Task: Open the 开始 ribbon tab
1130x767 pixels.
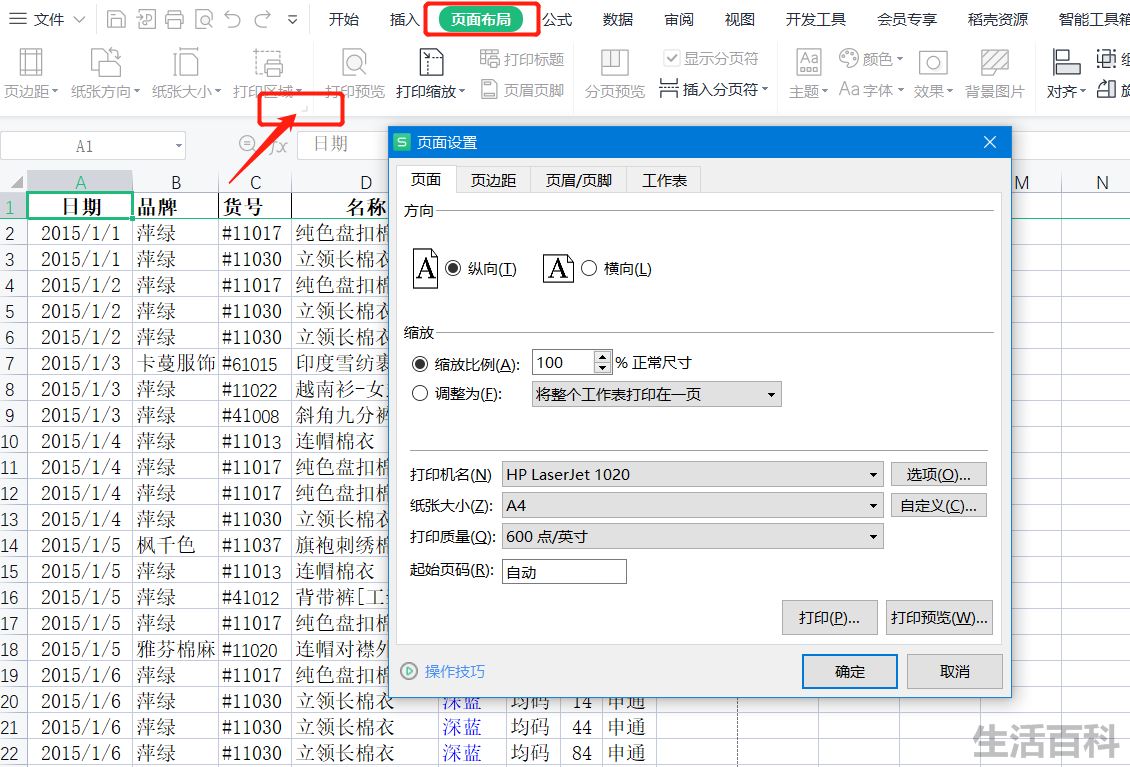Action: (344, 19)
